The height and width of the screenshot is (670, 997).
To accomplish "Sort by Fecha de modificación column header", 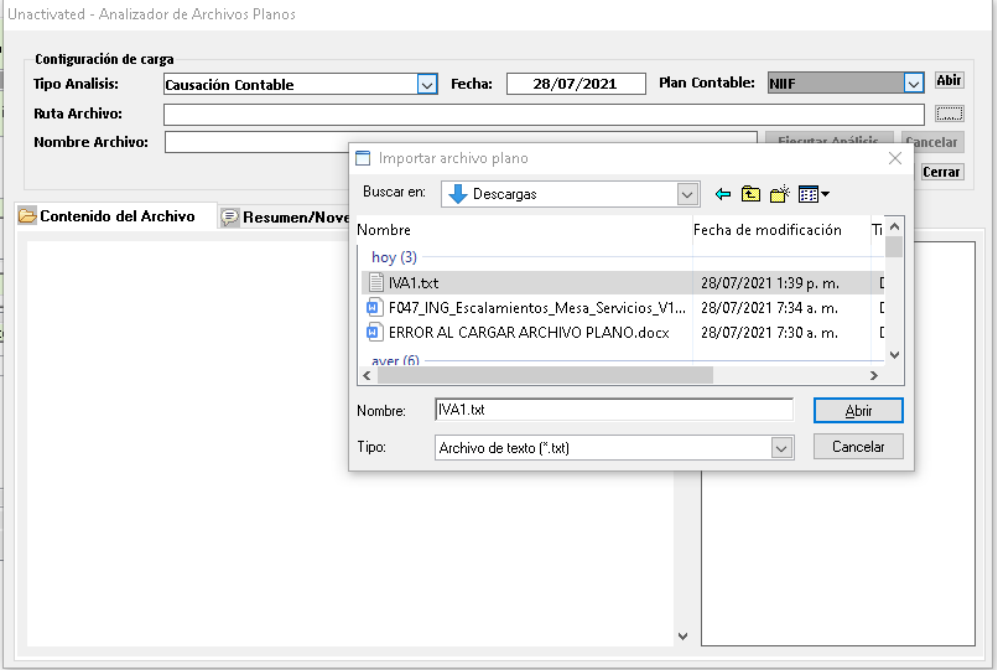I will [x=767, y=230].
